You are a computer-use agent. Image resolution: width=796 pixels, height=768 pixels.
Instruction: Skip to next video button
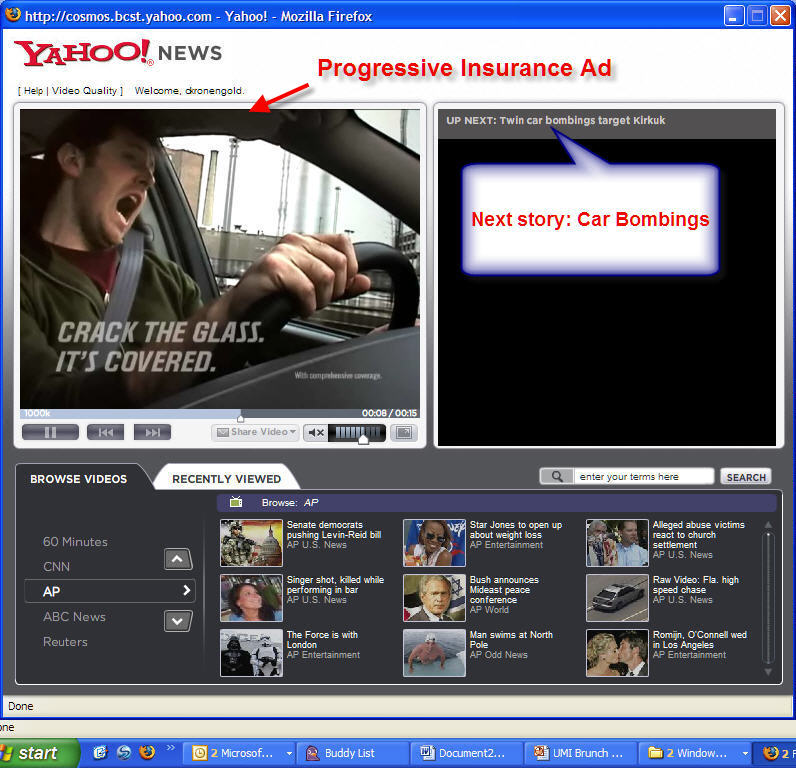(x=152, y=432)
